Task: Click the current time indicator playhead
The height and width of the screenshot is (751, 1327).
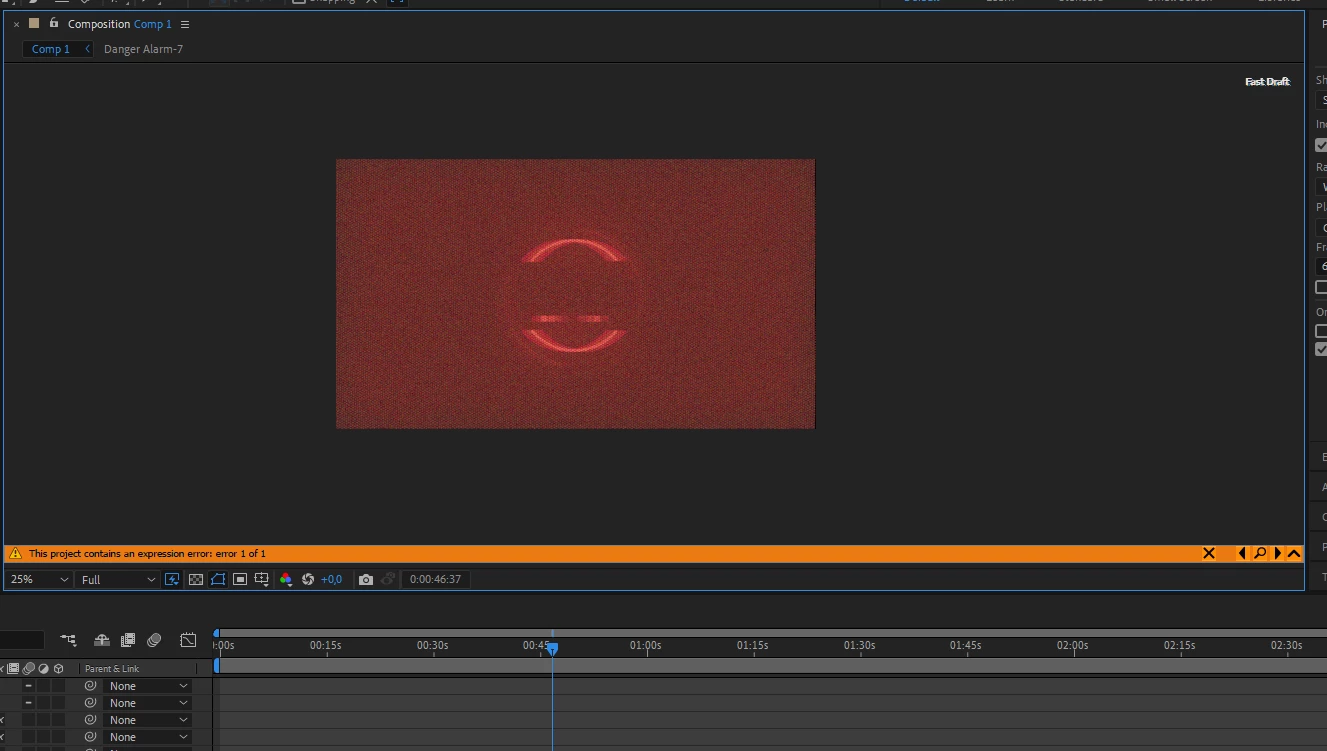Action: [552, 648]
